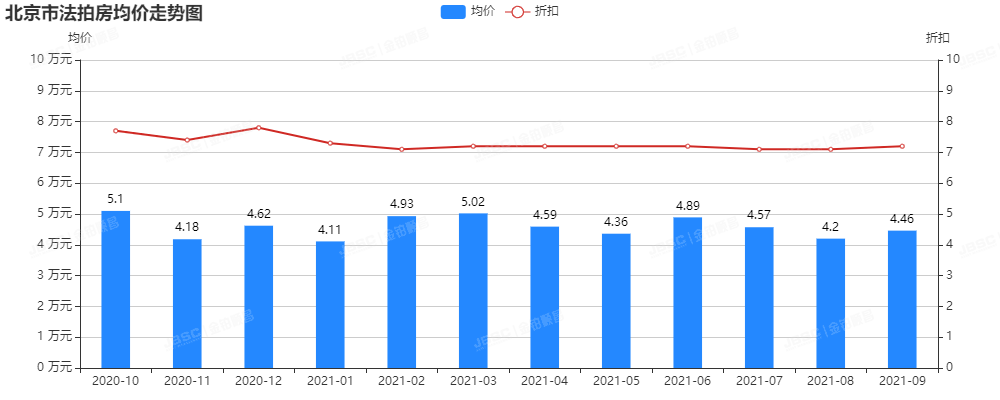The height and width of the screenshot is (400, 1000).
Task: Click the 折扣 line point for 2020-11
Action: point(187,140)
